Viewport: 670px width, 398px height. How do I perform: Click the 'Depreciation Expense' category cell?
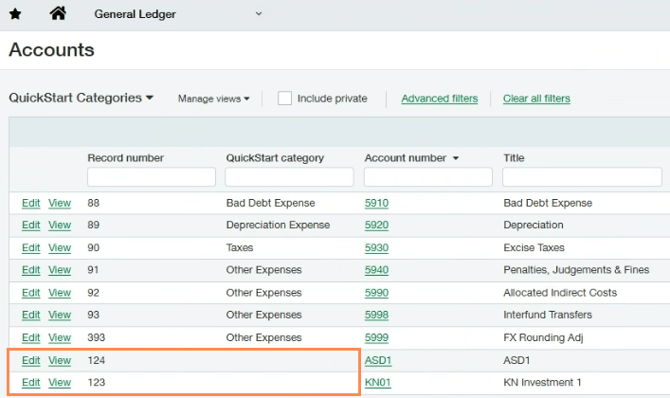click(x=278, y=225)
